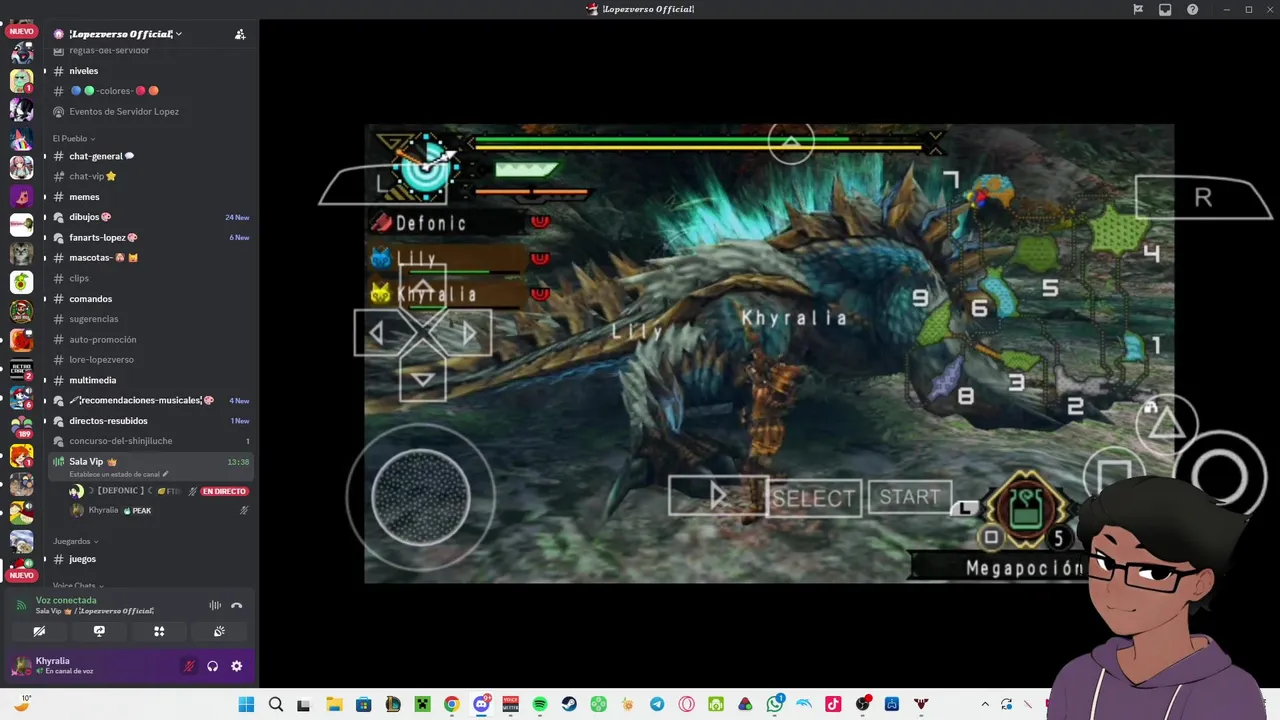The width and height of the screenshot is (1280, 720).
Task: Open Telegram from the taskbar
Action: click(657, 704)
